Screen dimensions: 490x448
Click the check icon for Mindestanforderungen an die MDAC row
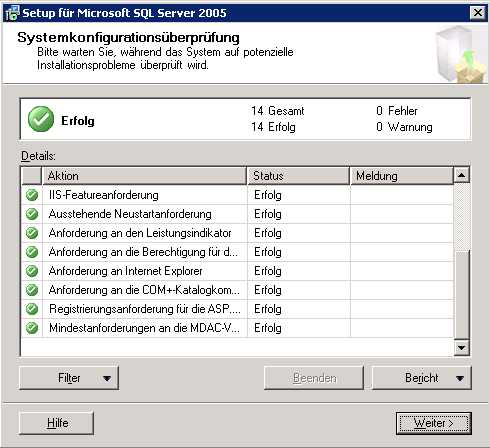(x=32, y=328)
